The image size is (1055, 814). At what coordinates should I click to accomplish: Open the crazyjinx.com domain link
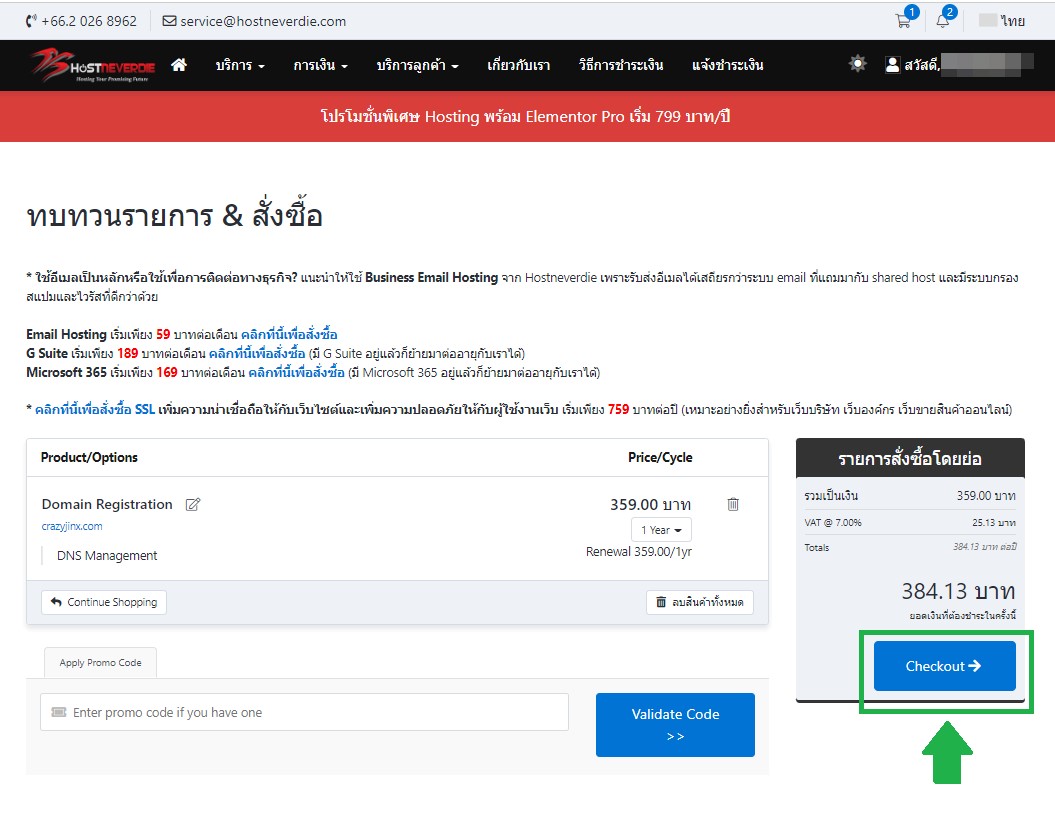click(x=72, y=527)
